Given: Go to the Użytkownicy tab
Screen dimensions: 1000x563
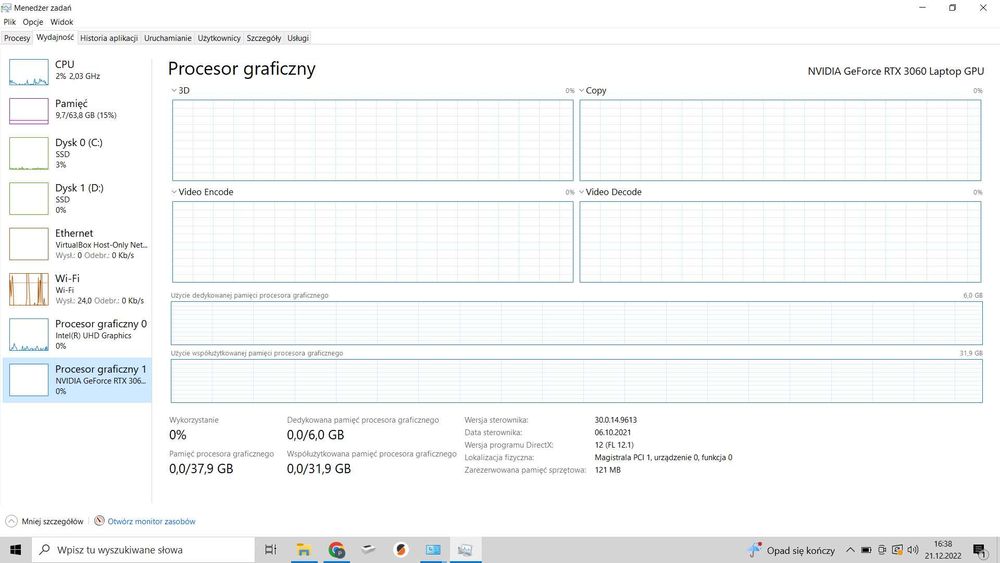Looking at the screenshot, I should [219, 38].
